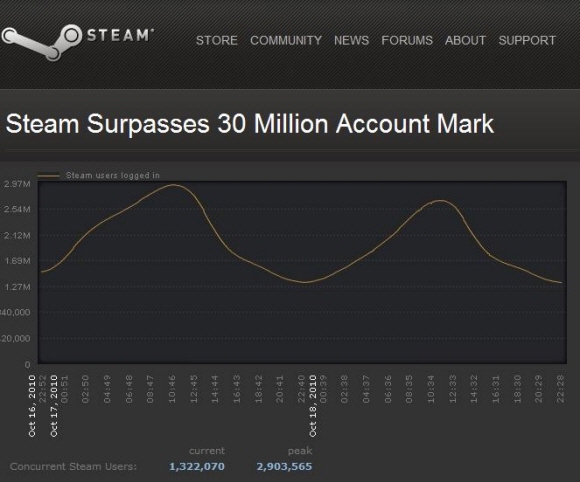Click the 'current' column header
Image resolution: width=580 pixels, height=482 pixels.
click(x=207, y=451)
